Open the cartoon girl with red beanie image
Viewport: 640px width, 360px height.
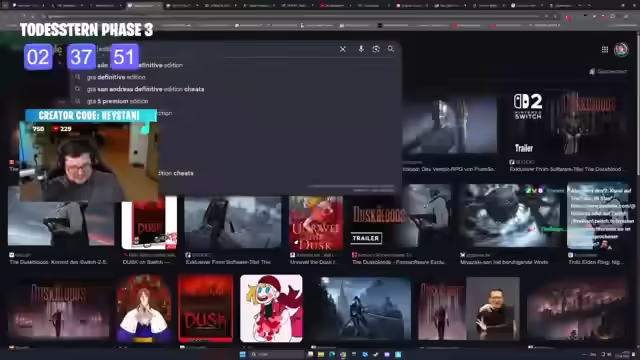(x=271, y=308)
